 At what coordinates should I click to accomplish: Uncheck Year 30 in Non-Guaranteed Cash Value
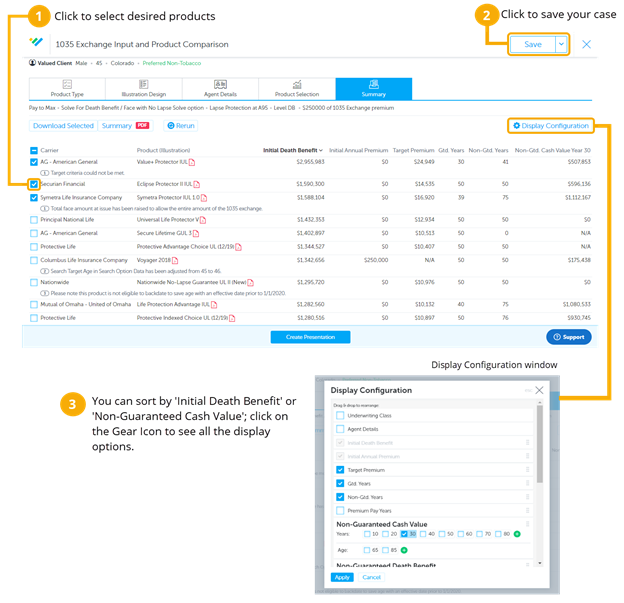tap(404, 534)
